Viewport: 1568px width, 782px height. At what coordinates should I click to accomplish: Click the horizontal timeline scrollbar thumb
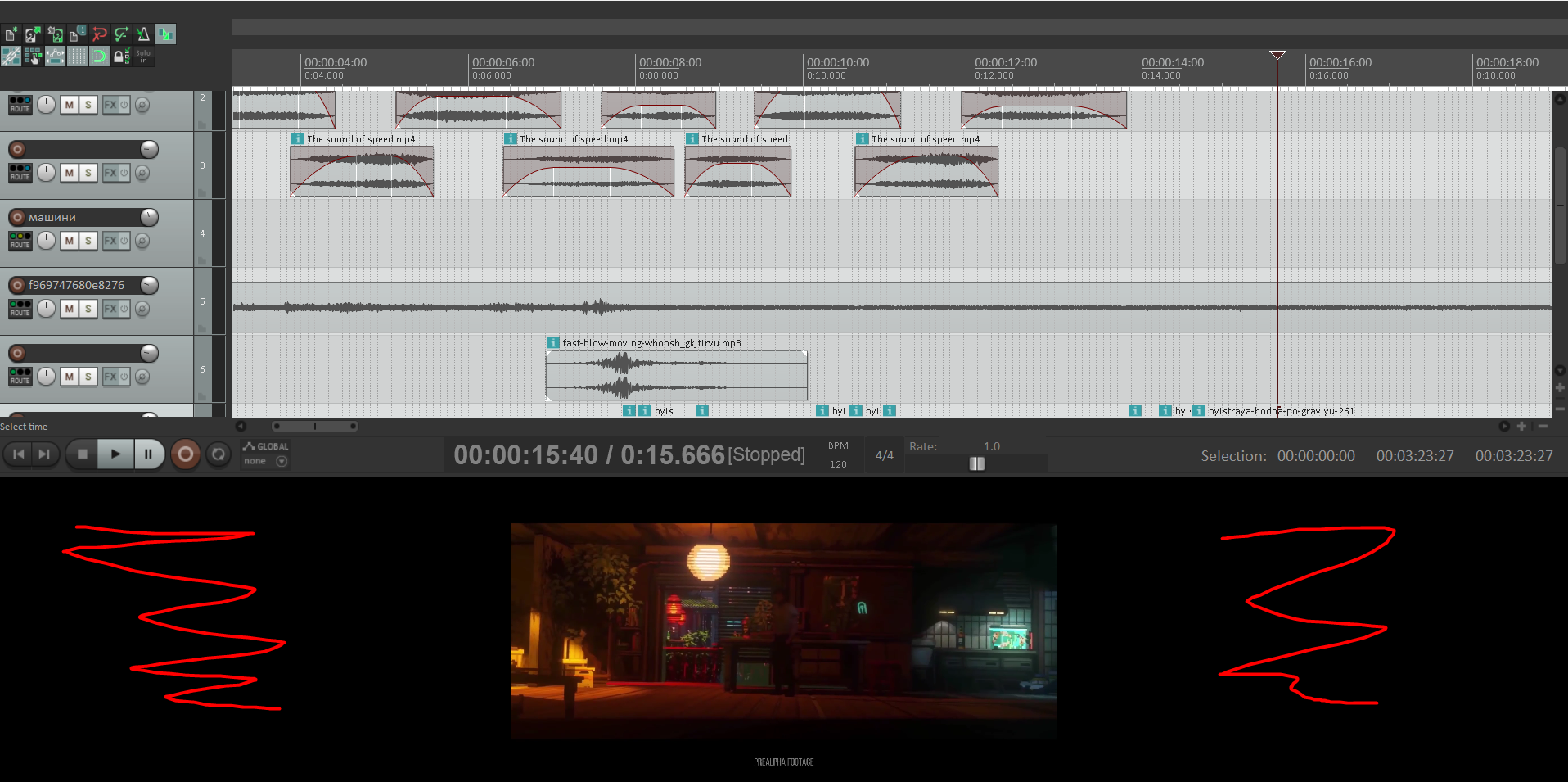pos(315,426)
